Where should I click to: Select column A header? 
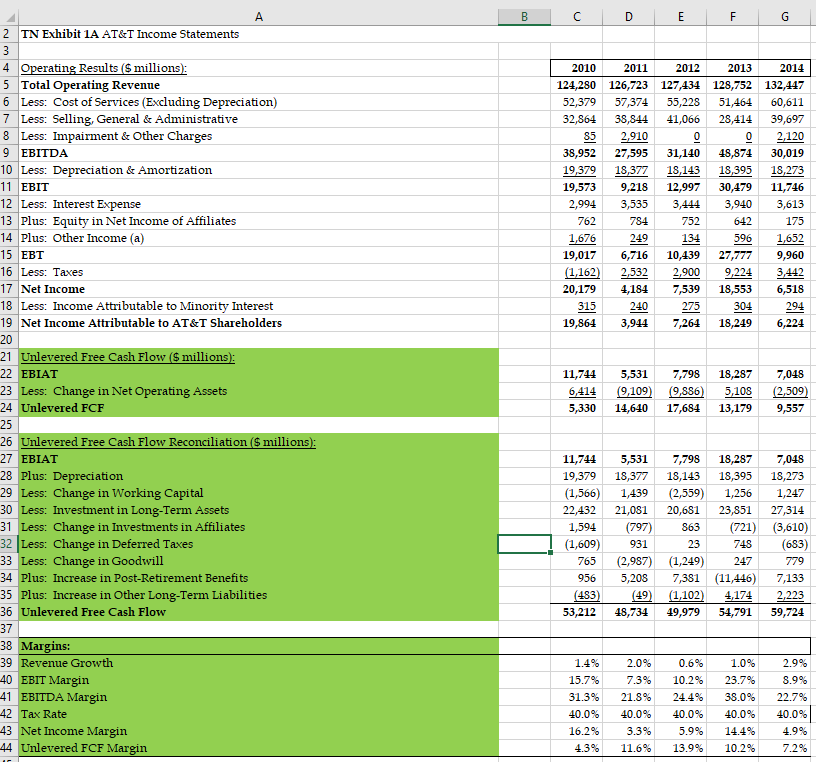point(259,17)
